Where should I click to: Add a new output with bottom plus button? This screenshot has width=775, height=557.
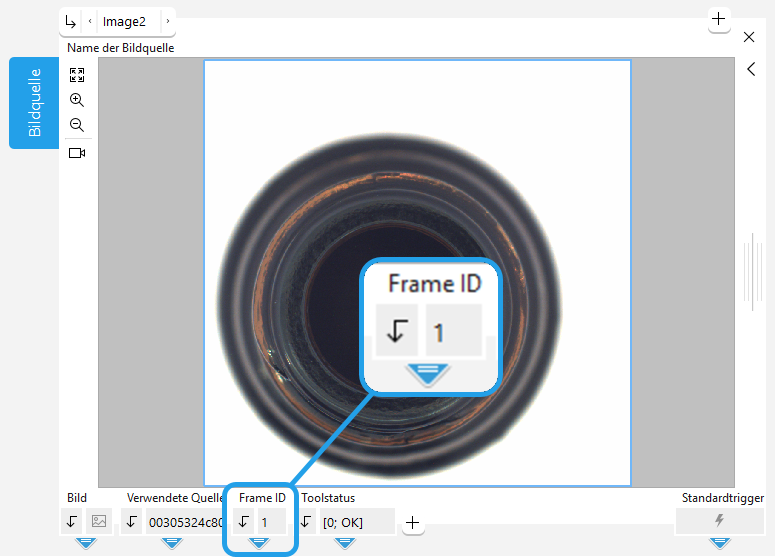tap(414, 522)
